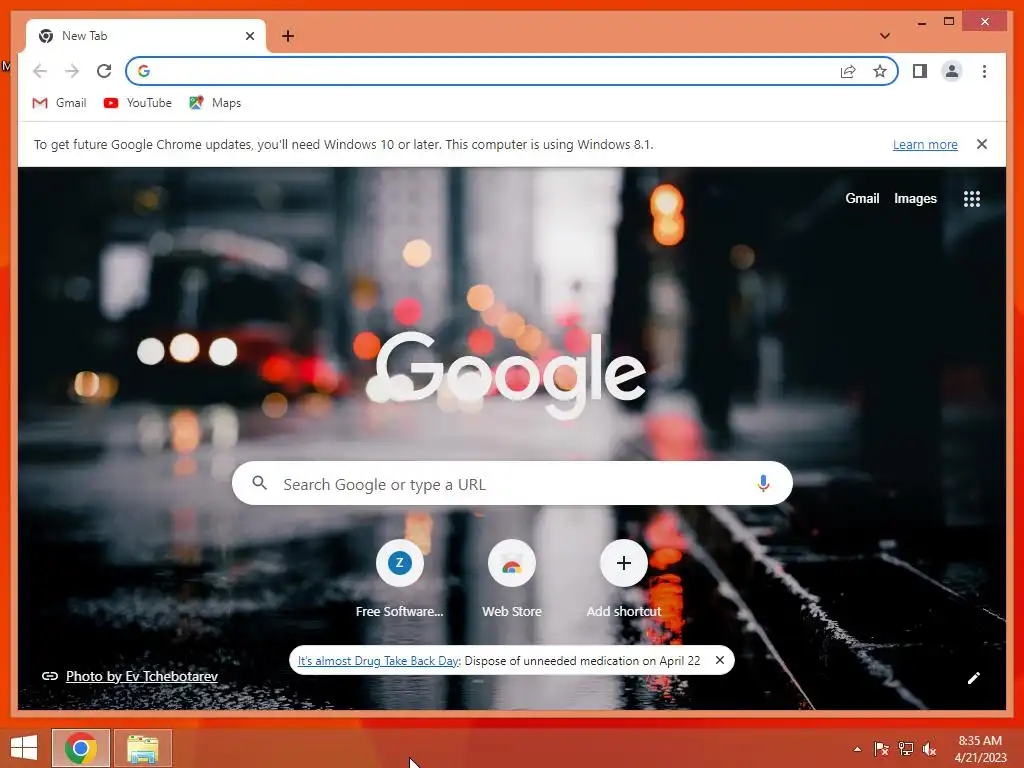Screen dimensions: 1024x768
Task: Click the share page icon in address bar
Action: [x=848, y=71]
